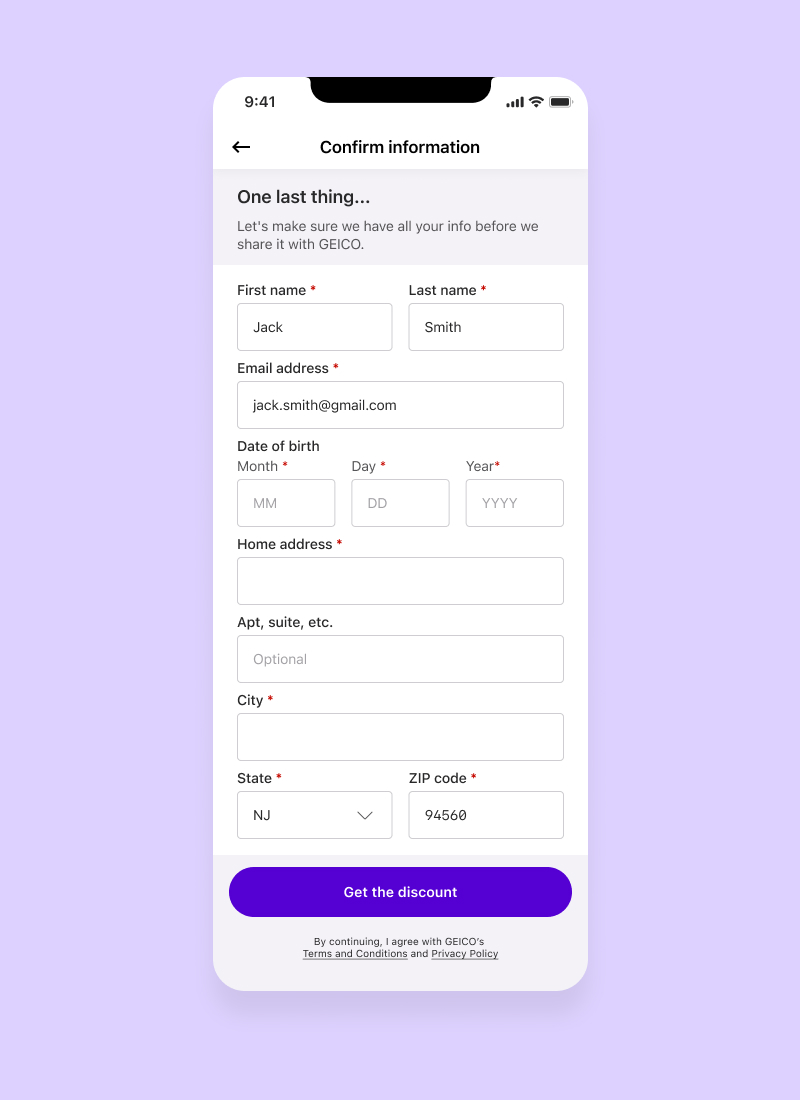Open the Privacy Policy link

click(x=465, y=954)
